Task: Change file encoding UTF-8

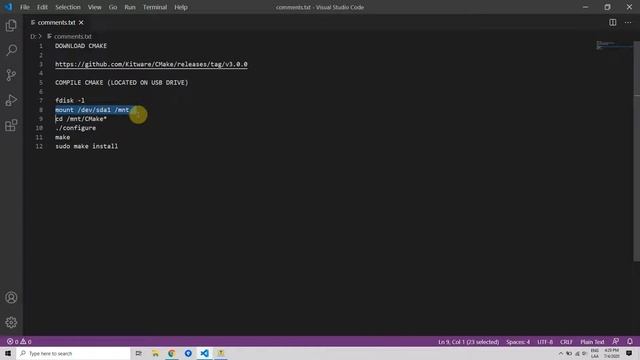Action: [x=545, y=342]
